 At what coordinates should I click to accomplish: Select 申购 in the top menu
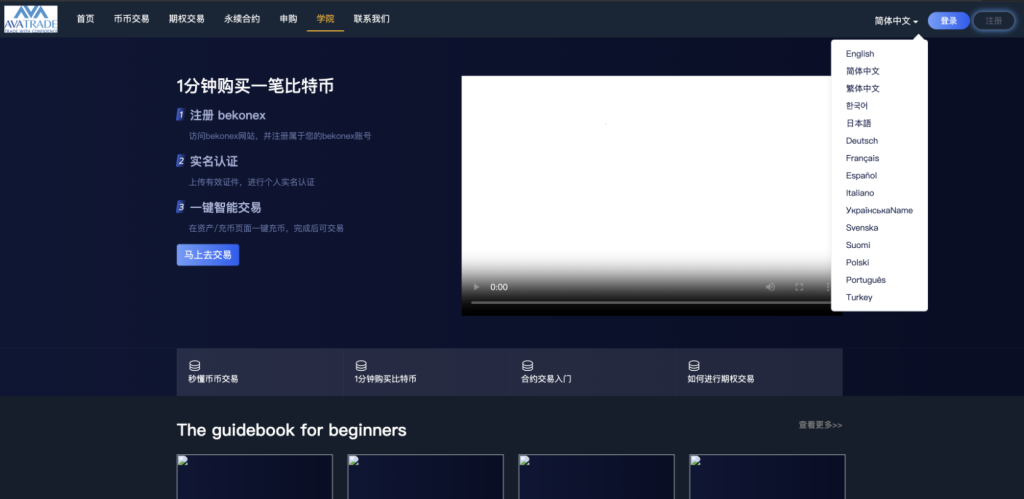289,19
